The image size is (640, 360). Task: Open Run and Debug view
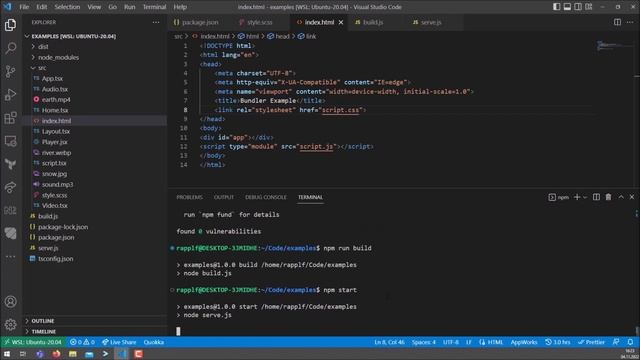click(11, 95)
